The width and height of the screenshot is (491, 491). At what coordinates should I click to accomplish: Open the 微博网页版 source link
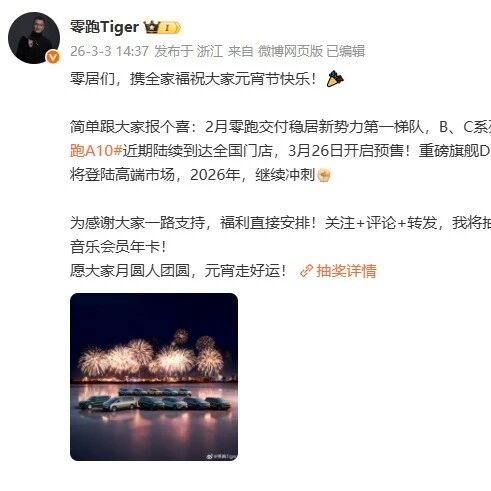click(x=290, y=51)
